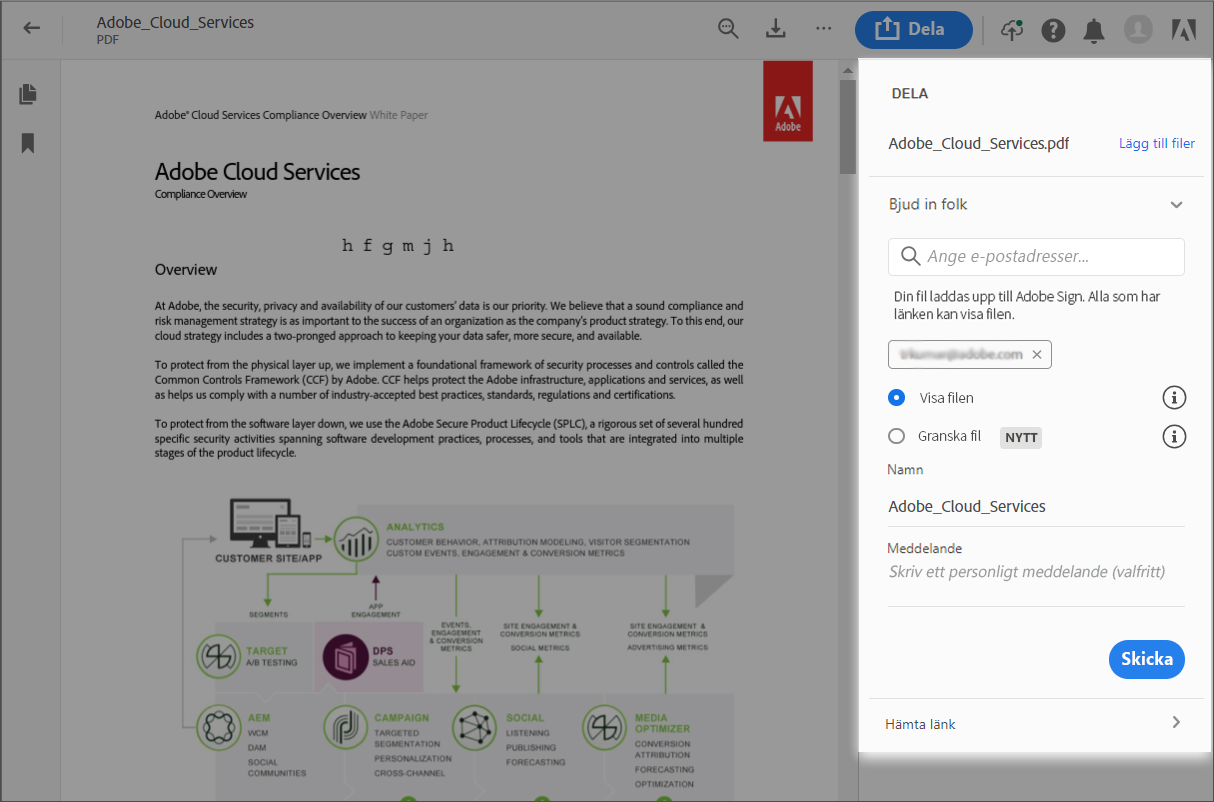Screen dimensions: 1214x802
Task: Click the Adobe Cloud Services document heading
Action: (x=257, y=172)
